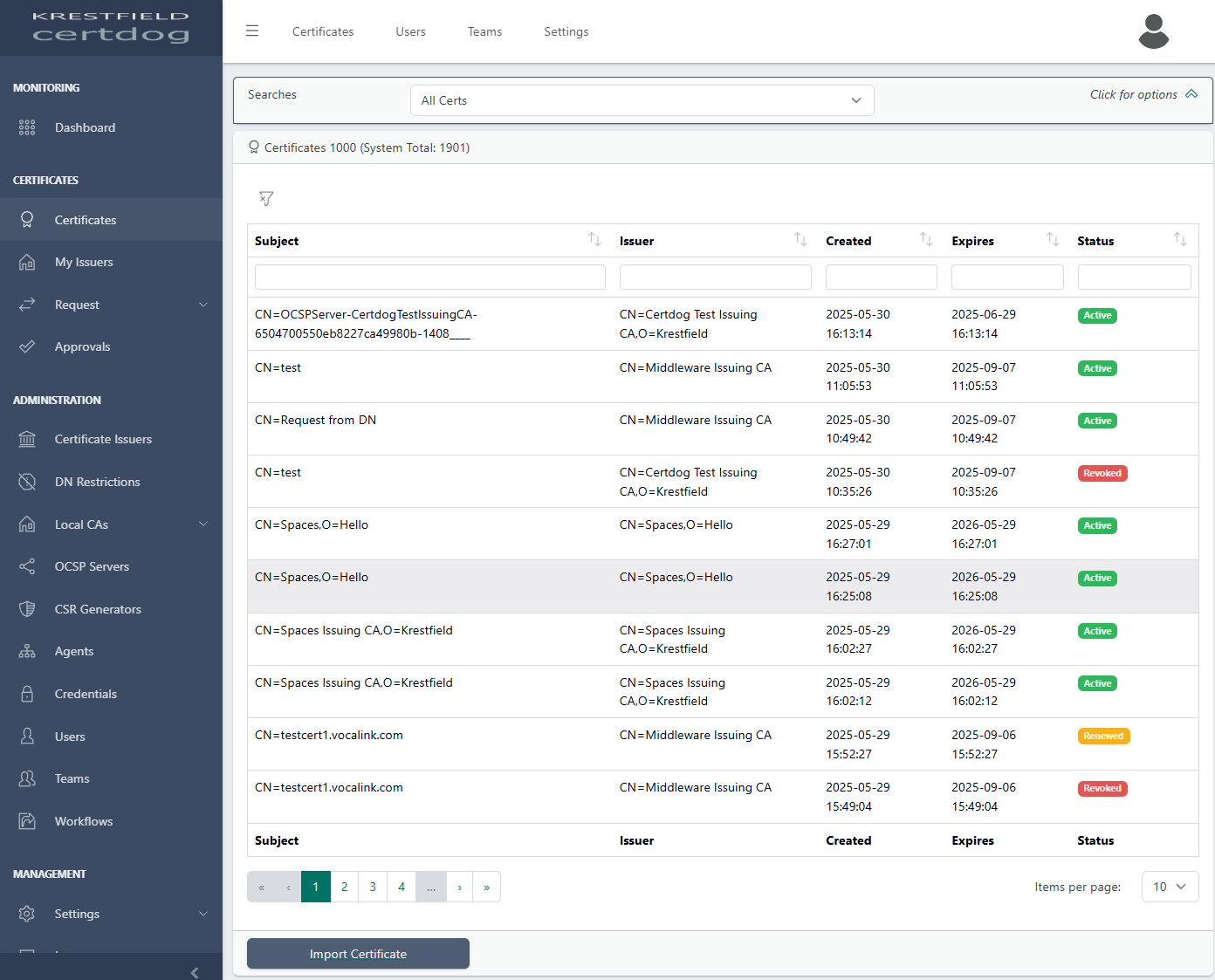Clear table filters with funnel icon

coord(266,199)
